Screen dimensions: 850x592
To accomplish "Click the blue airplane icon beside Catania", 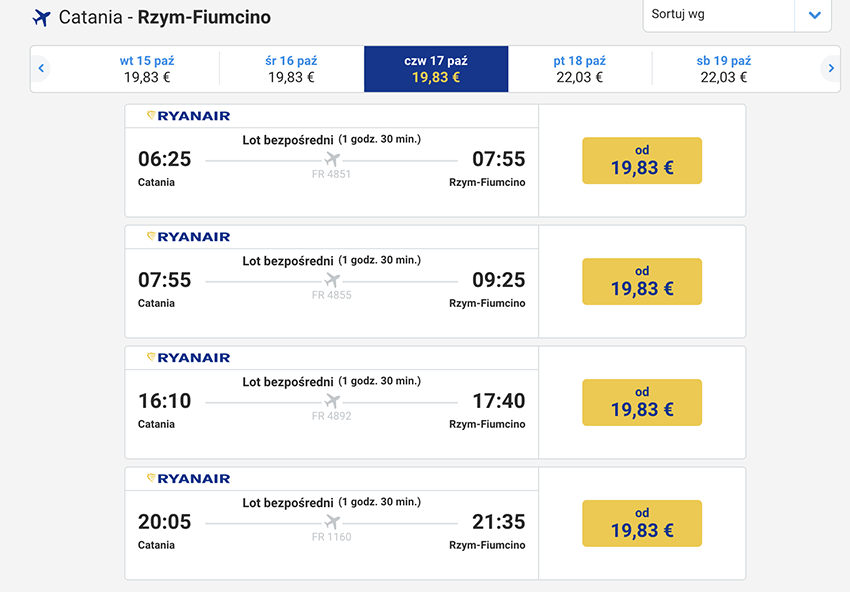I will (41, 18).
